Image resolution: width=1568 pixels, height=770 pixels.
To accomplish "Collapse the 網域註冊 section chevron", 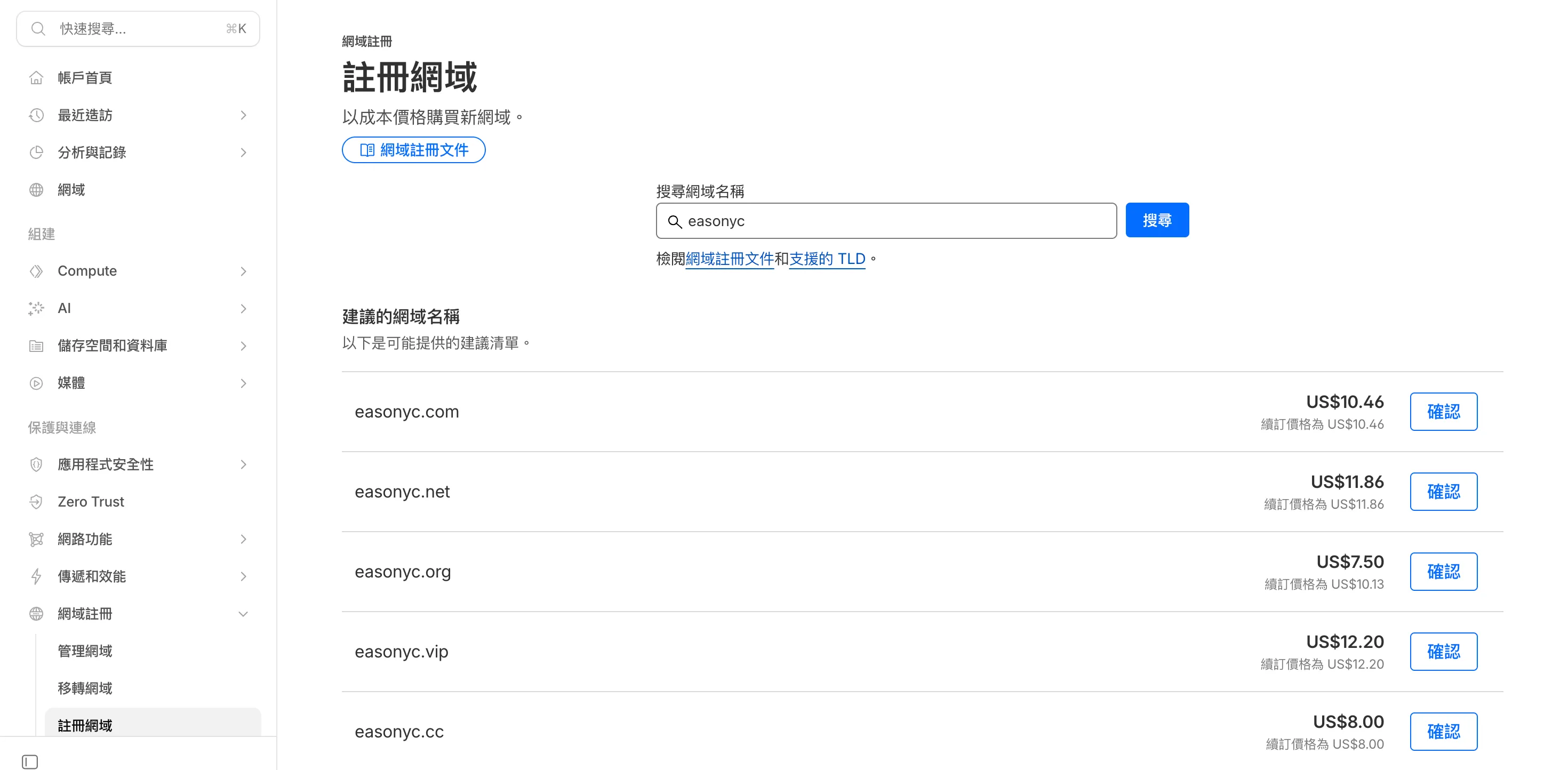I will click(x=244, y=614).
